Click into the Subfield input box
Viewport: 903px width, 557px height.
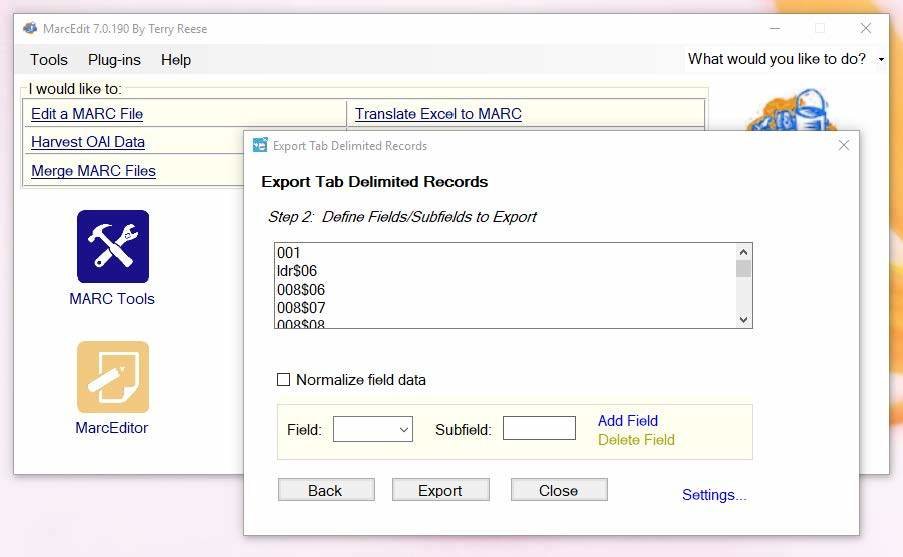(x=539, y=428)
